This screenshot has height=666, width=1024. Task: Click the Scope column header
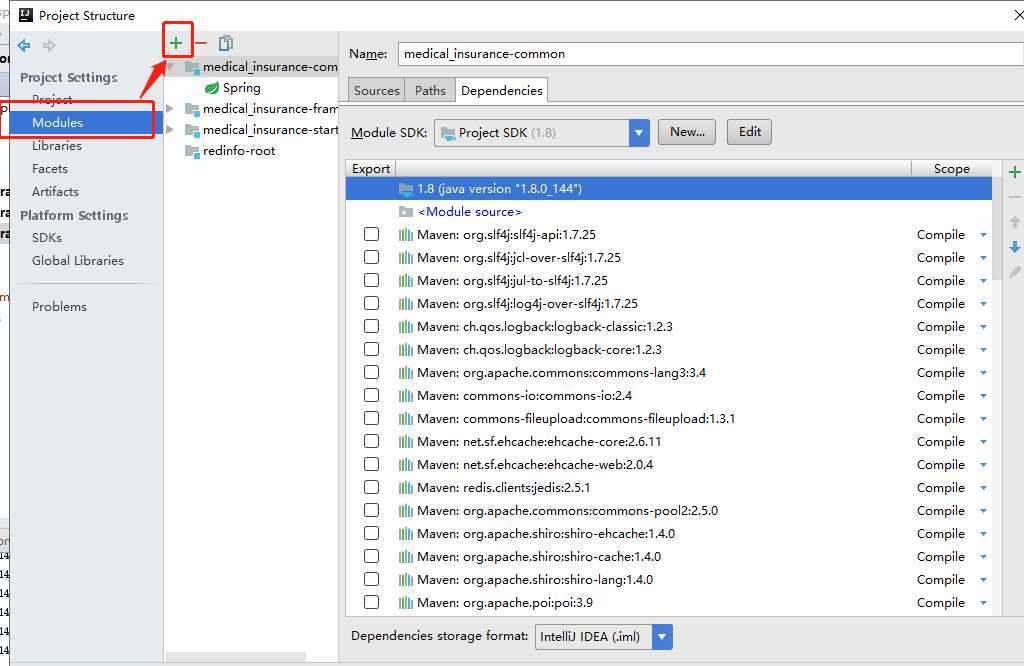click(x=952, y=168)
